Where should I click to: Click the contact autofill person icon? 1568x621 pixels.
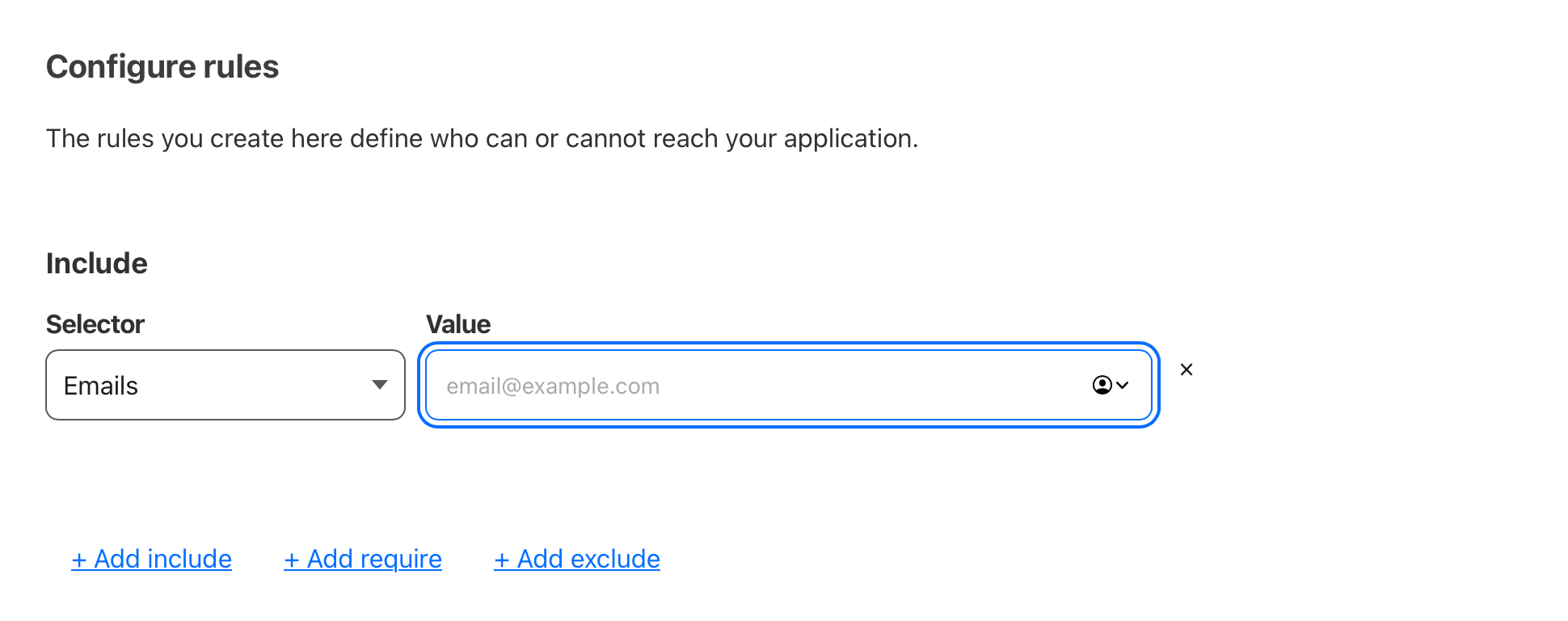[x=1102, y=385]
